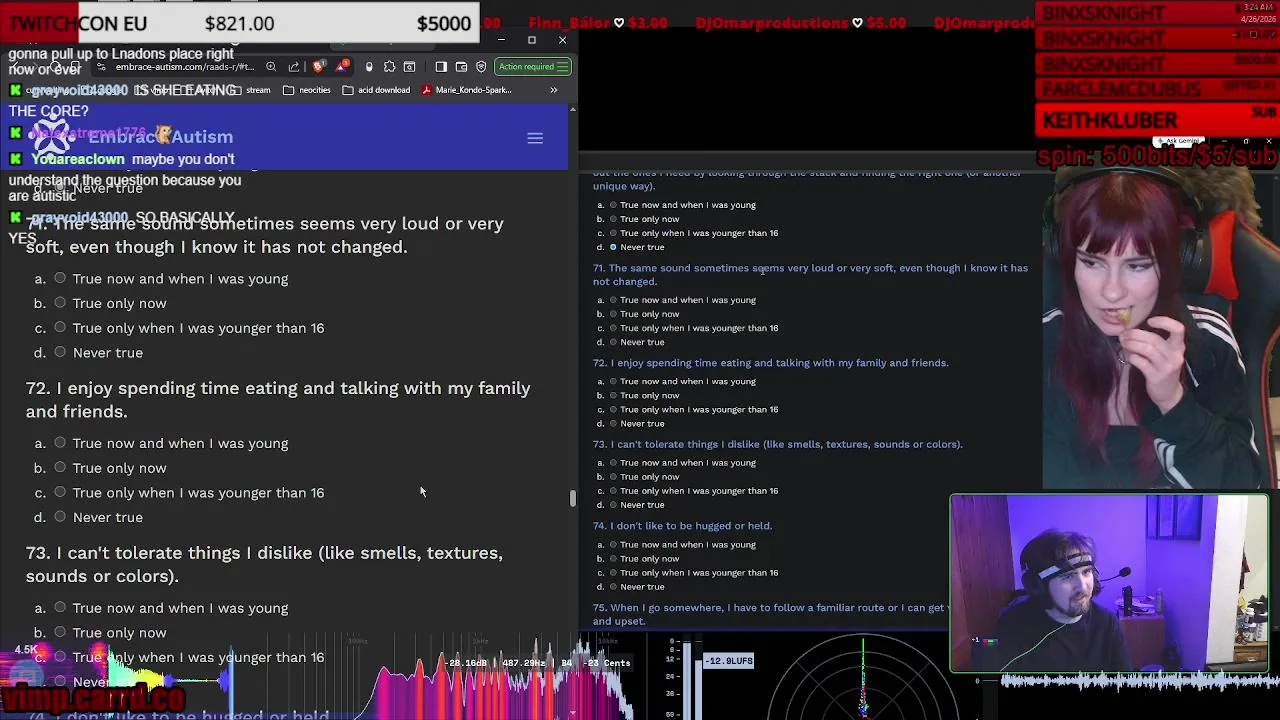Viewport: 1280px width, 720px height.
Task: Open the Brave Shields lion icon
Action: pyautogui.click(x=319, y=67)
